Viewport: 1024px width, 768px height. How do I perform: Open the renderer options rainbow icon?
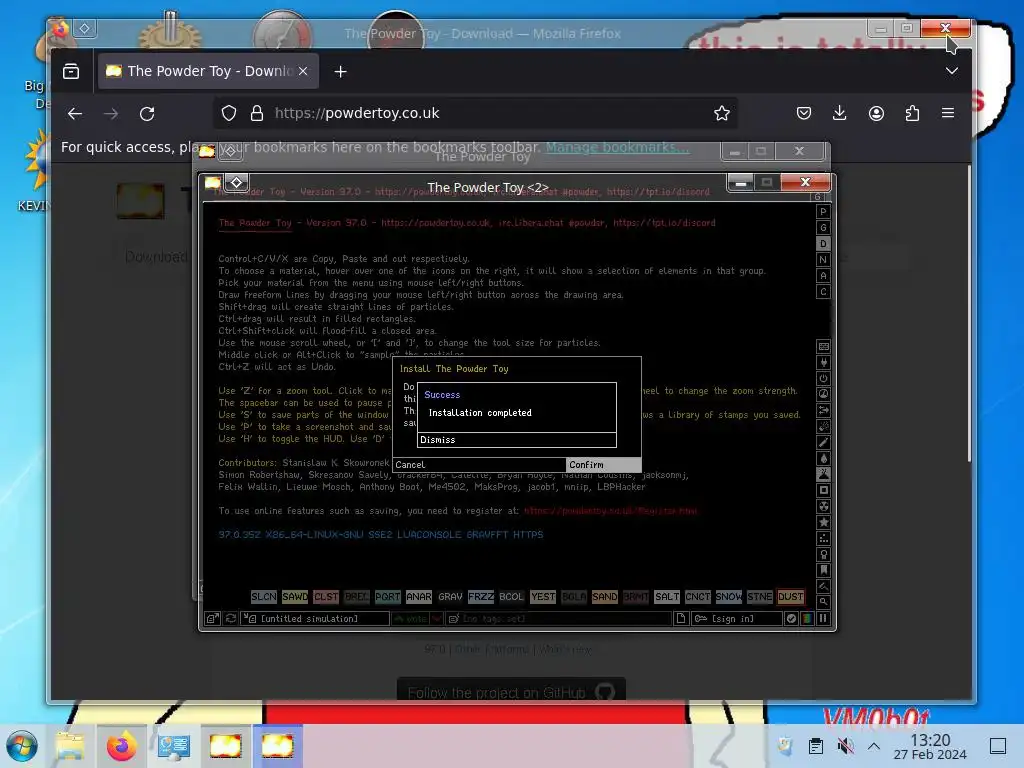click(x=807, y=618)
